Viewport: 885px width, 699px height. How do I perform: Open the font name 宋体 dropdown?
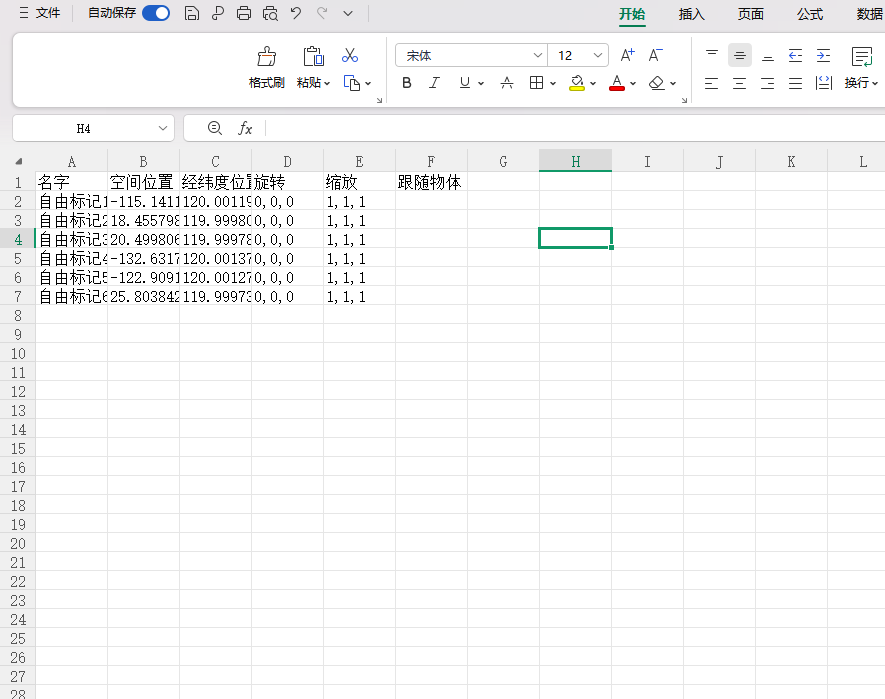click(537, 56)
